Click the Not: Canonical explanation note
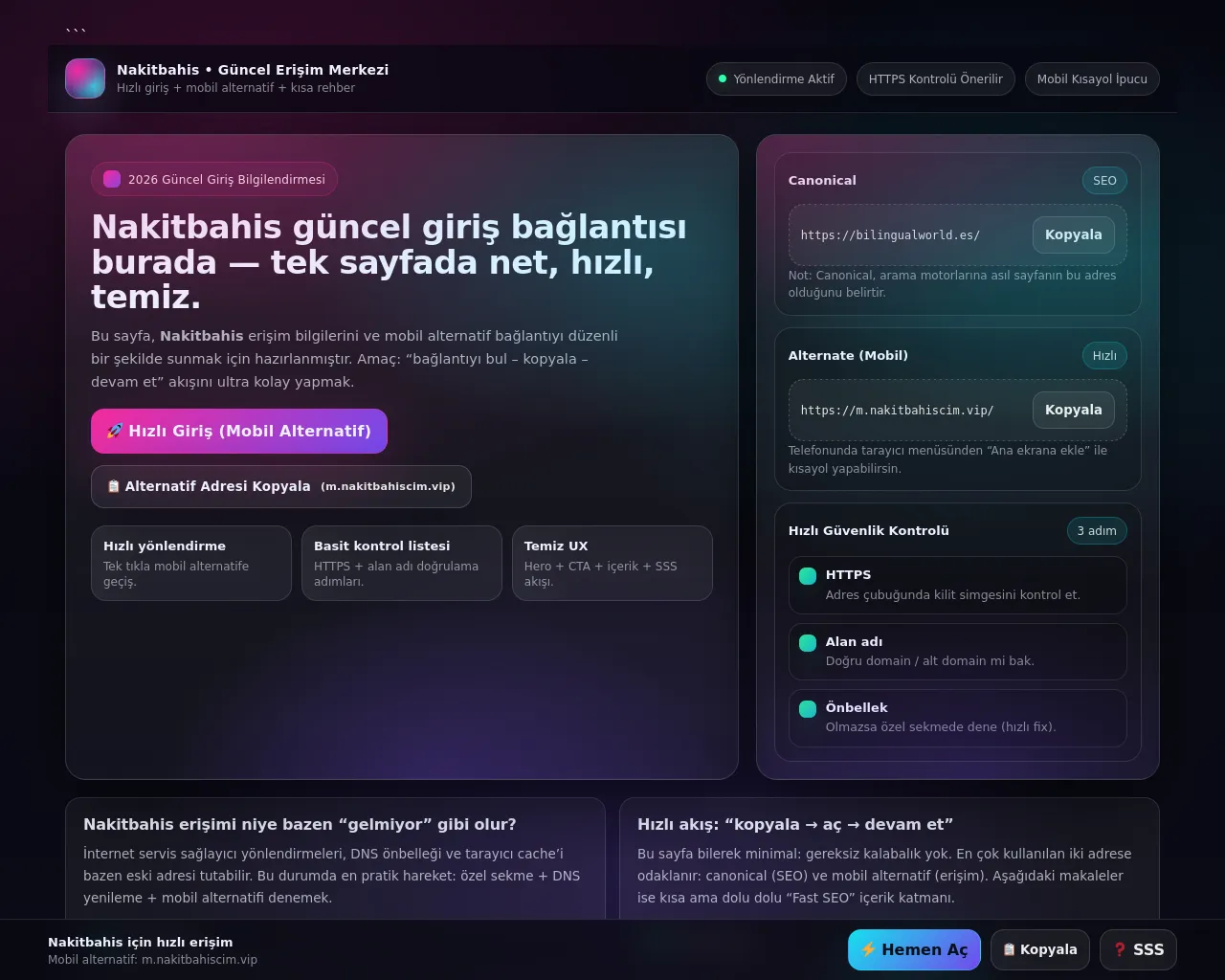 (x=952, y=283)
